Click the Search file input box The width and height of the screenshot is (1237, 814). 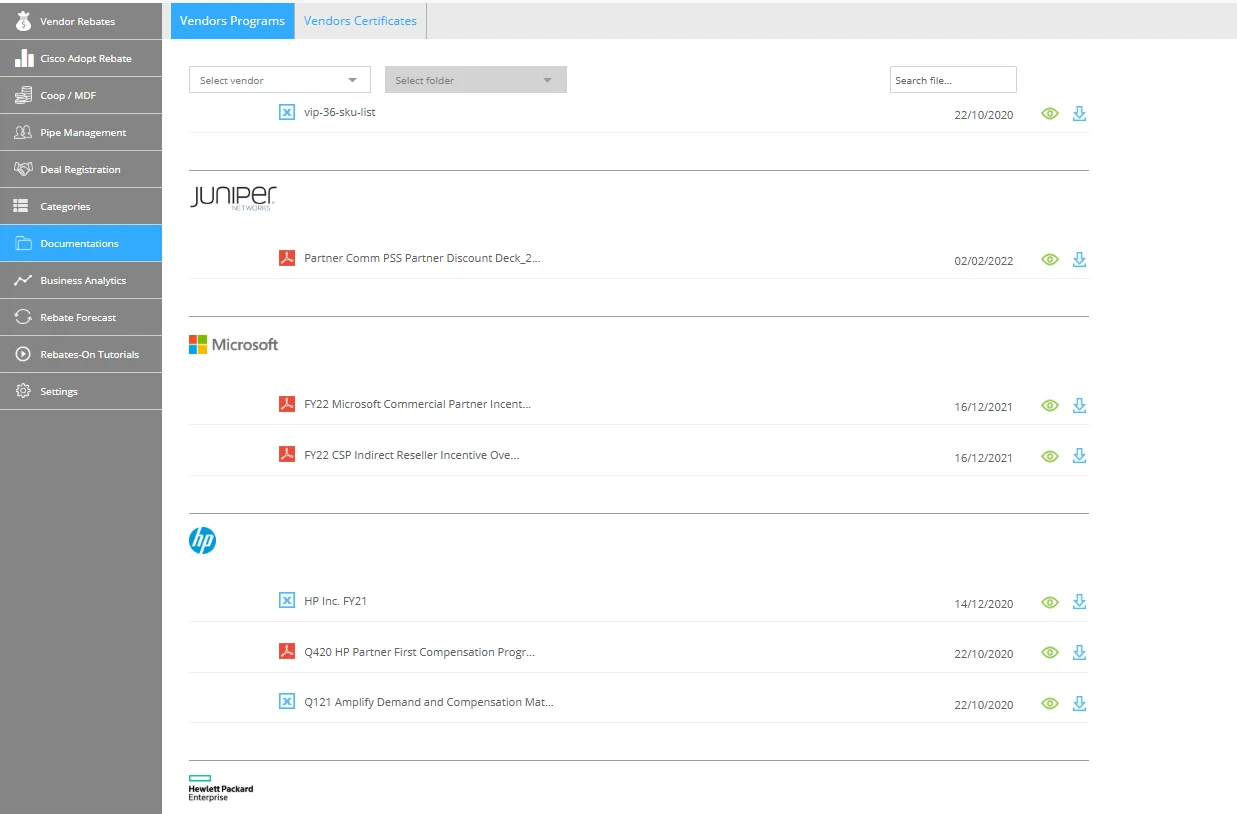[x=953, y=80]
